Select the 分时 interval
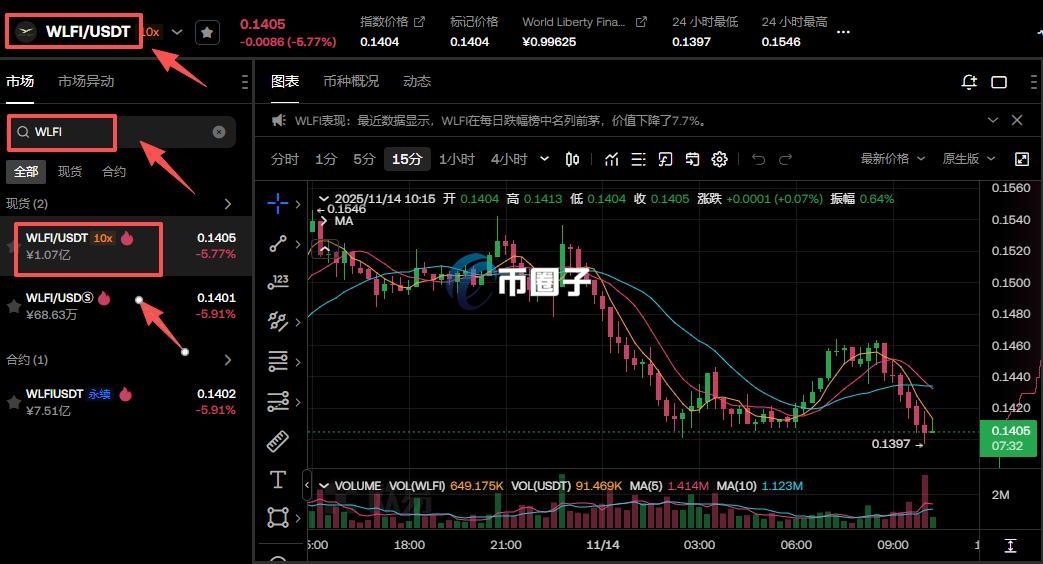The width and height of the screenshot is (1043, 564). point(285,160)
